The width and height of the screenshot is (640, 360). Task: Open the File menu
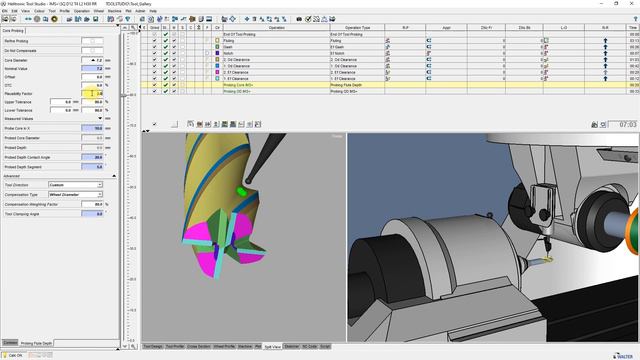4,11
